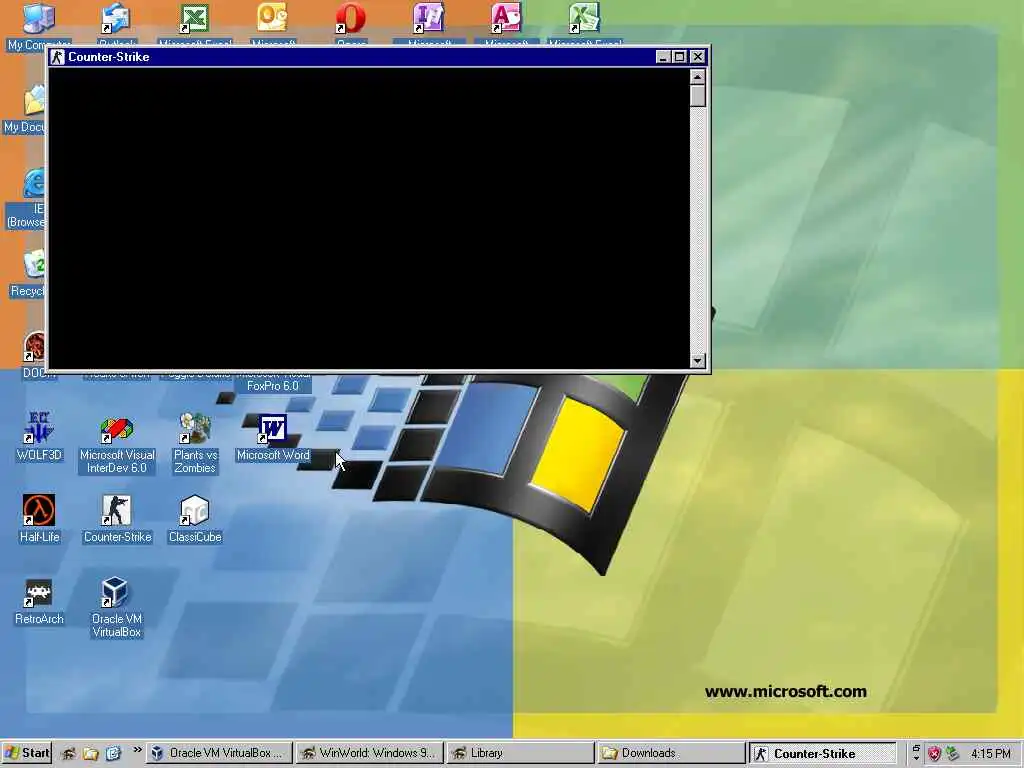Open the folder icon in quick launch
The height and width of the screenshot is (768, 1024).
[x=91, y=753]
